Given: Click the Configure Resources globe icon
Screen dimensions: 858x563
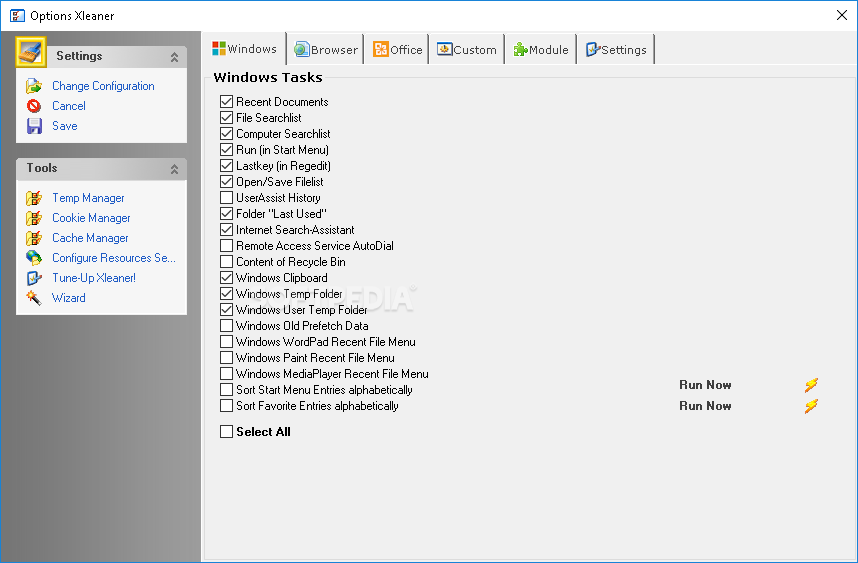Looking at the screenshot, I should coord(34,258).
